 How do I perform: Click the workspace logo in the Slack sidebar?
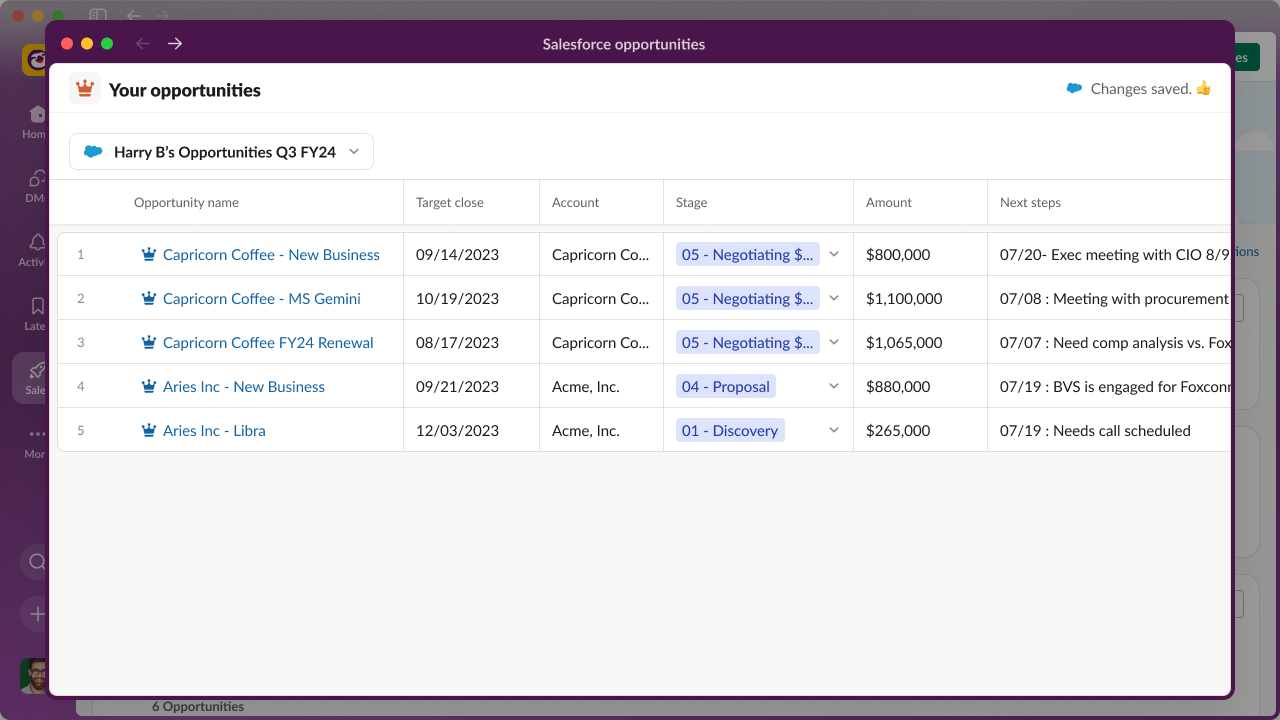point(34,60)
